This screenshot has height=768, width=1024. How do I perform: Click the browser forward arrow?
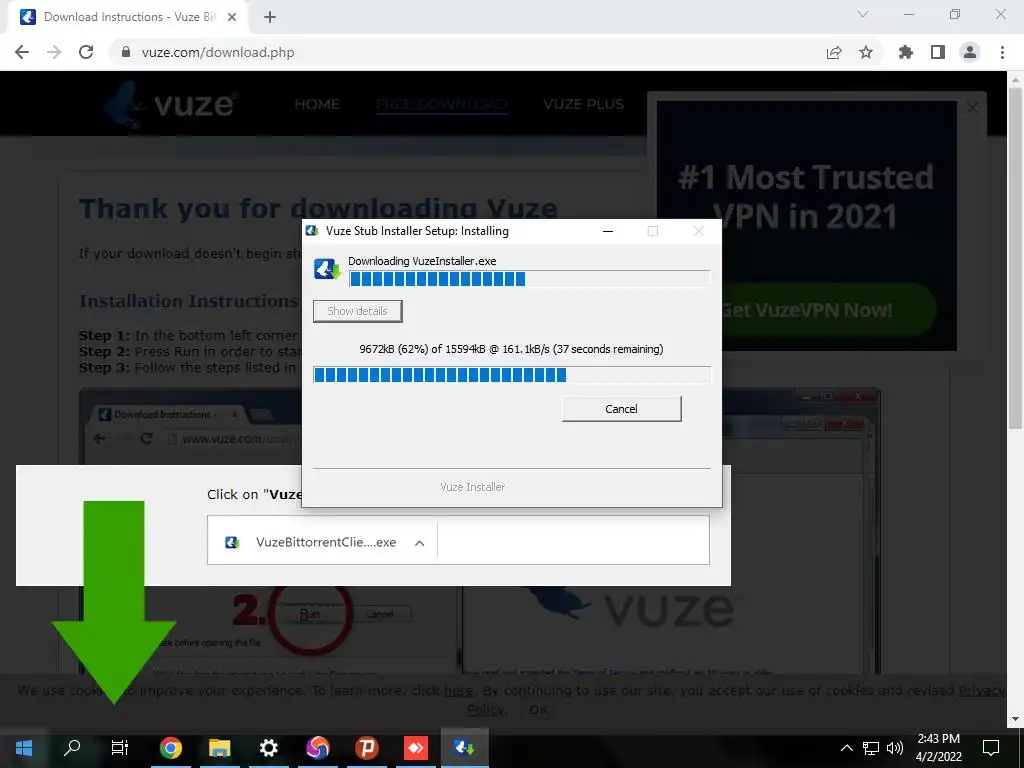(54, 52)
